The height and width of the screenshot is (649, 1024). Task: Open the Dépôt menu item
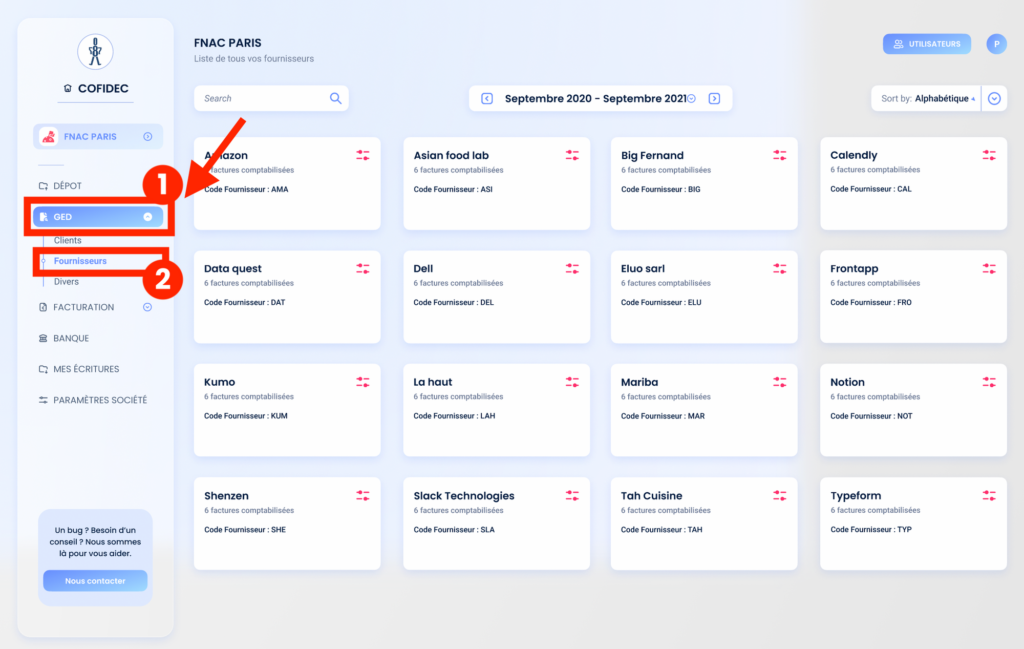[x=67, y=186]
